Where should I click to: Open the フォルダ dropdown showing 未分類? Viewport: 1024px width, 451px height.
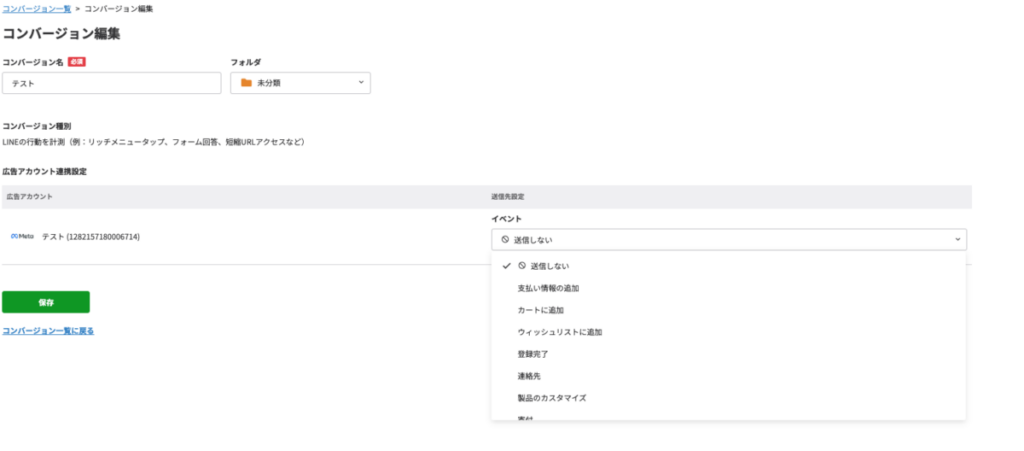(x=300, y=83)
